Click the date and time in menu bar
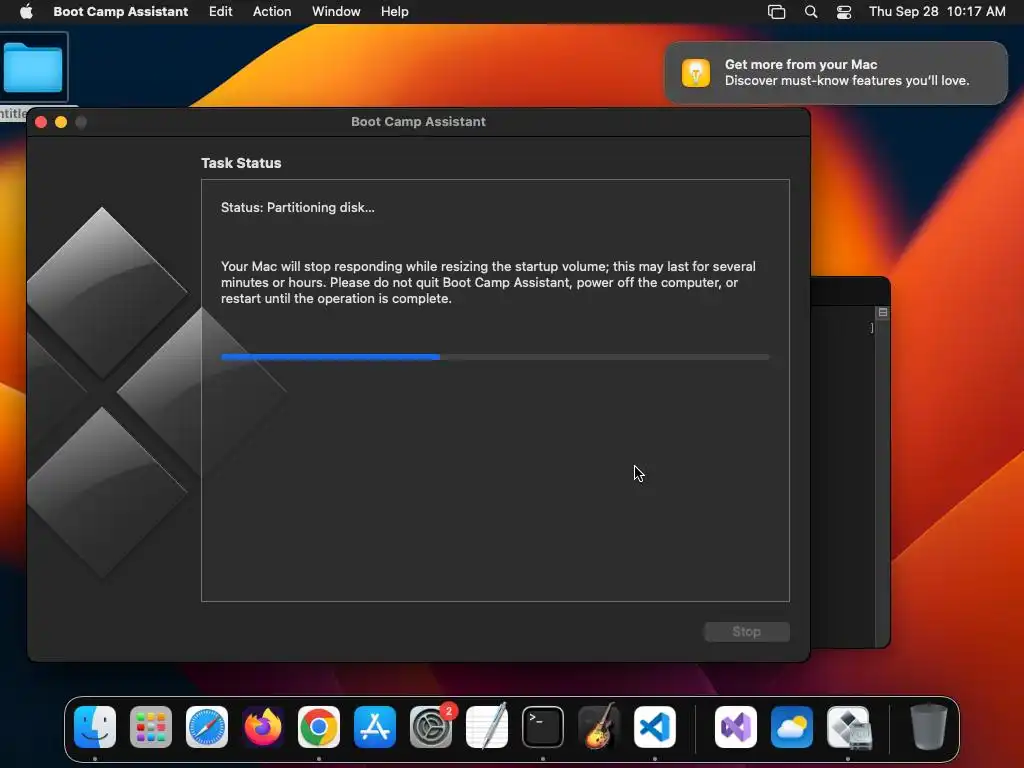The width and height of the screenshot is (1024, 768). tap(936, 11)
